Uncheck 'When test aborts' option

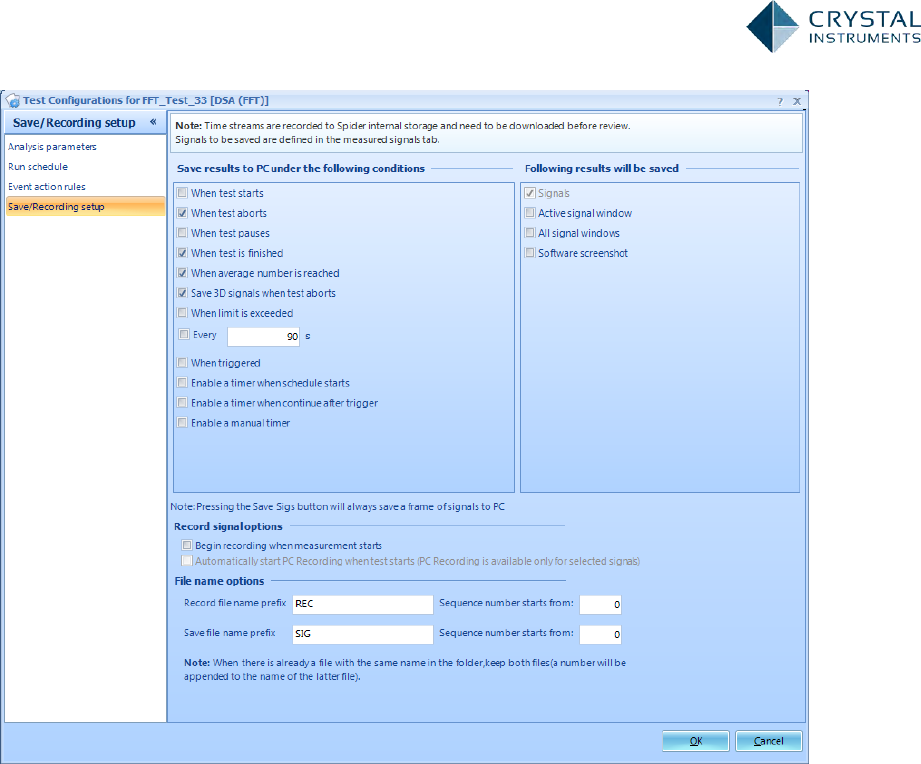pos(183,213)
